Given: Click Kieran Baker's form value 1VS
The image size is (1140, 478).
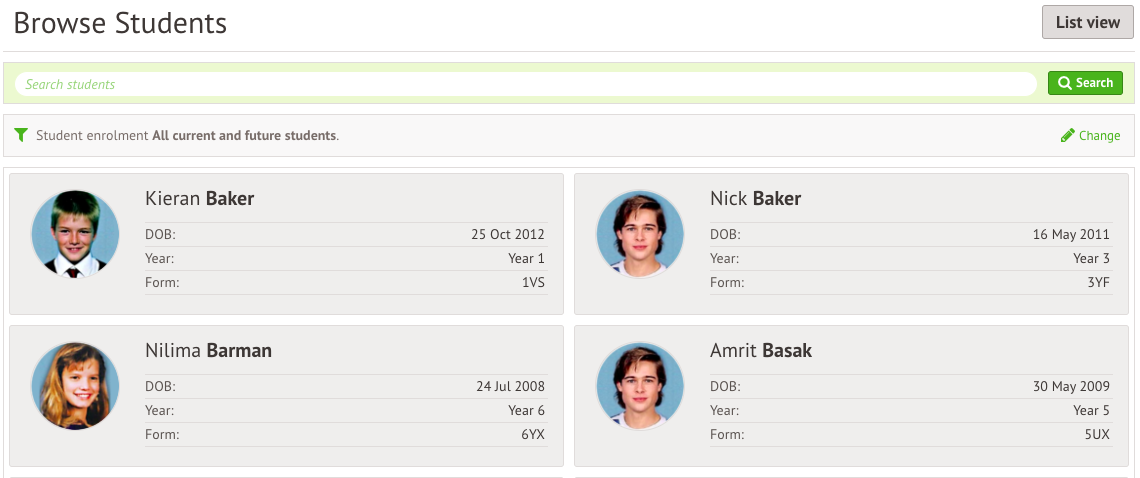Looking at the screenshot, I should click(x=533, y=283).
